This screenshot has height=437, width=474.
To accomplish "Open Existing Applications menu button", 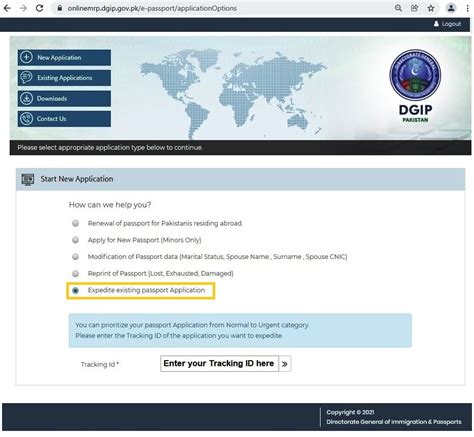I will 64,78.
